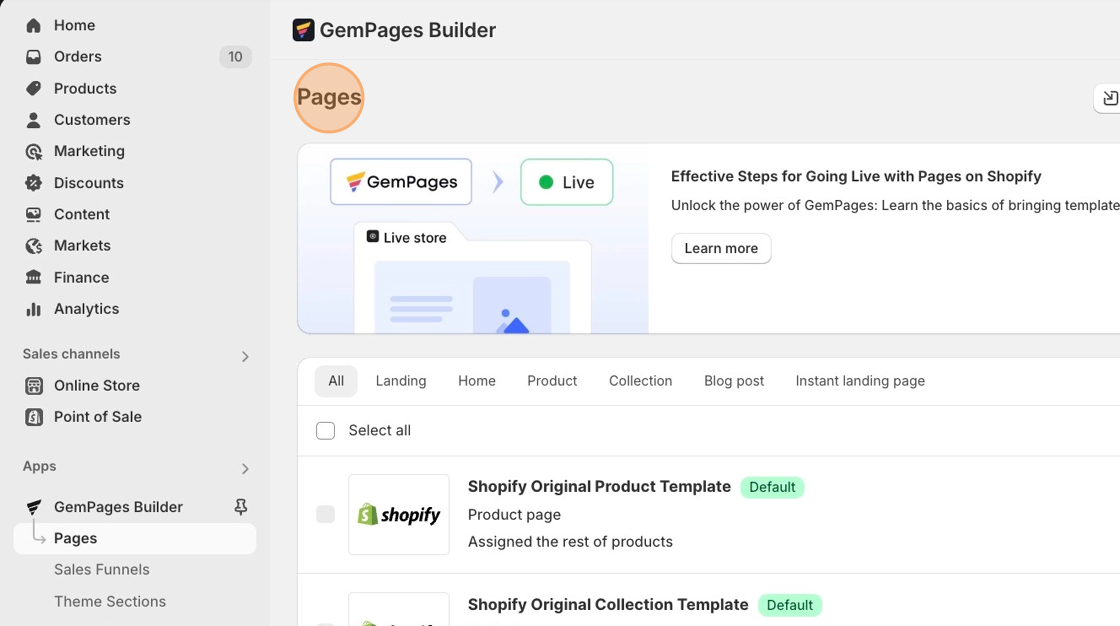1120x626 pixels.
Task: Open the Instant landing page tab
Action: (860, 381)
